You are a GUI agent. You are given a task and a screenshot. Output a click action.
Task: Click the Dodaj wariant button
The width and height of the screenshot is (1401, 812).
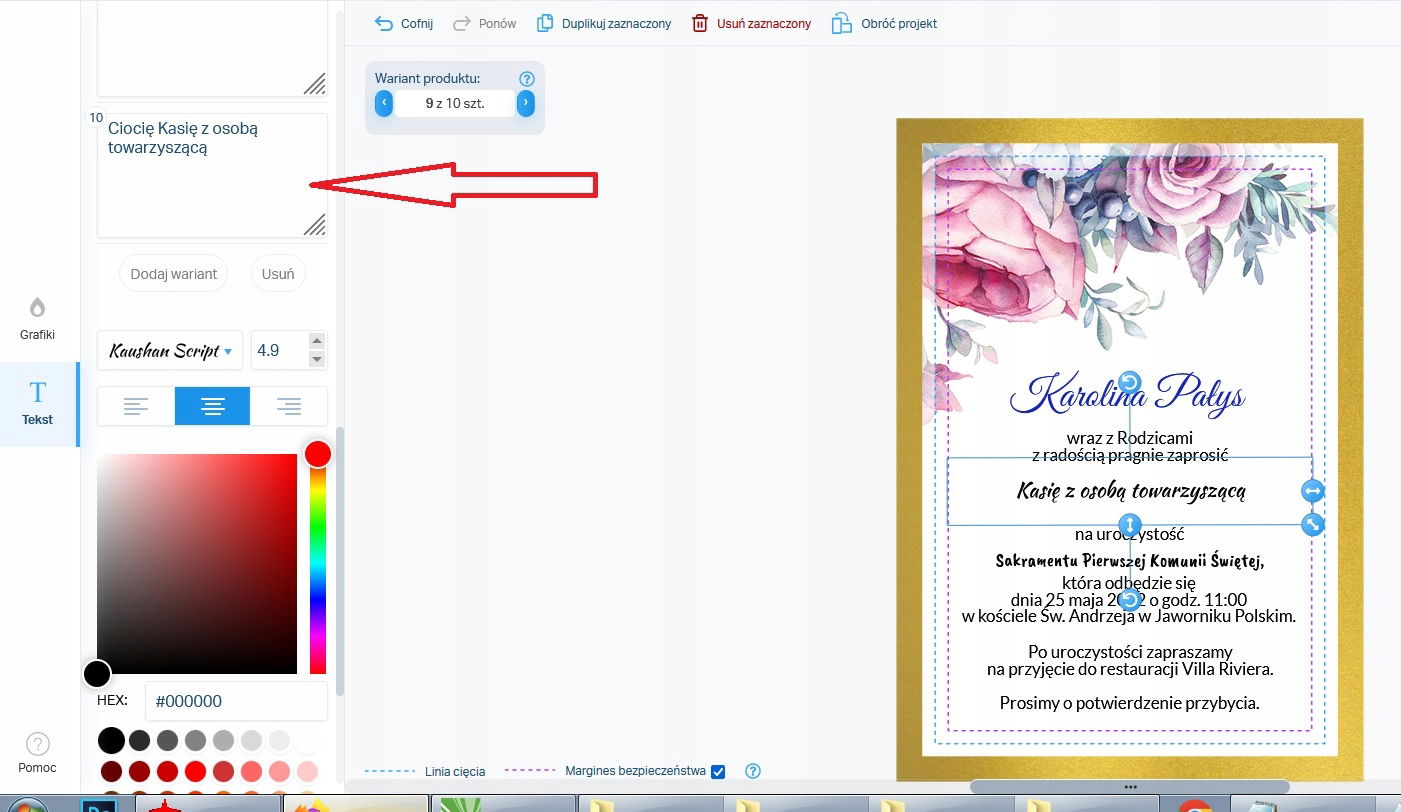174,274
